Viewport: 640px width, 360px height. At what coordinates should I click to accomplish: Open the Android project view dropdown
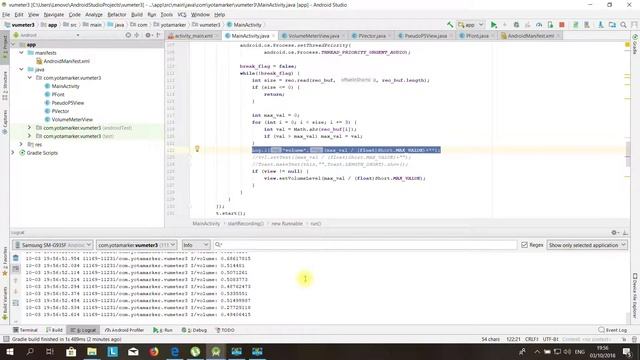46,35
